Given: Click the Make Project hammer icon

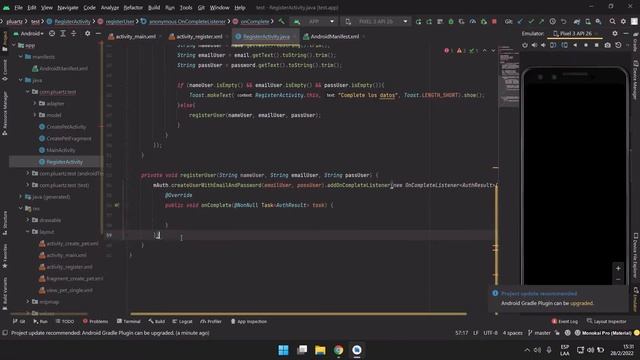Looking at the screenshot, I should tap(281, 21).
